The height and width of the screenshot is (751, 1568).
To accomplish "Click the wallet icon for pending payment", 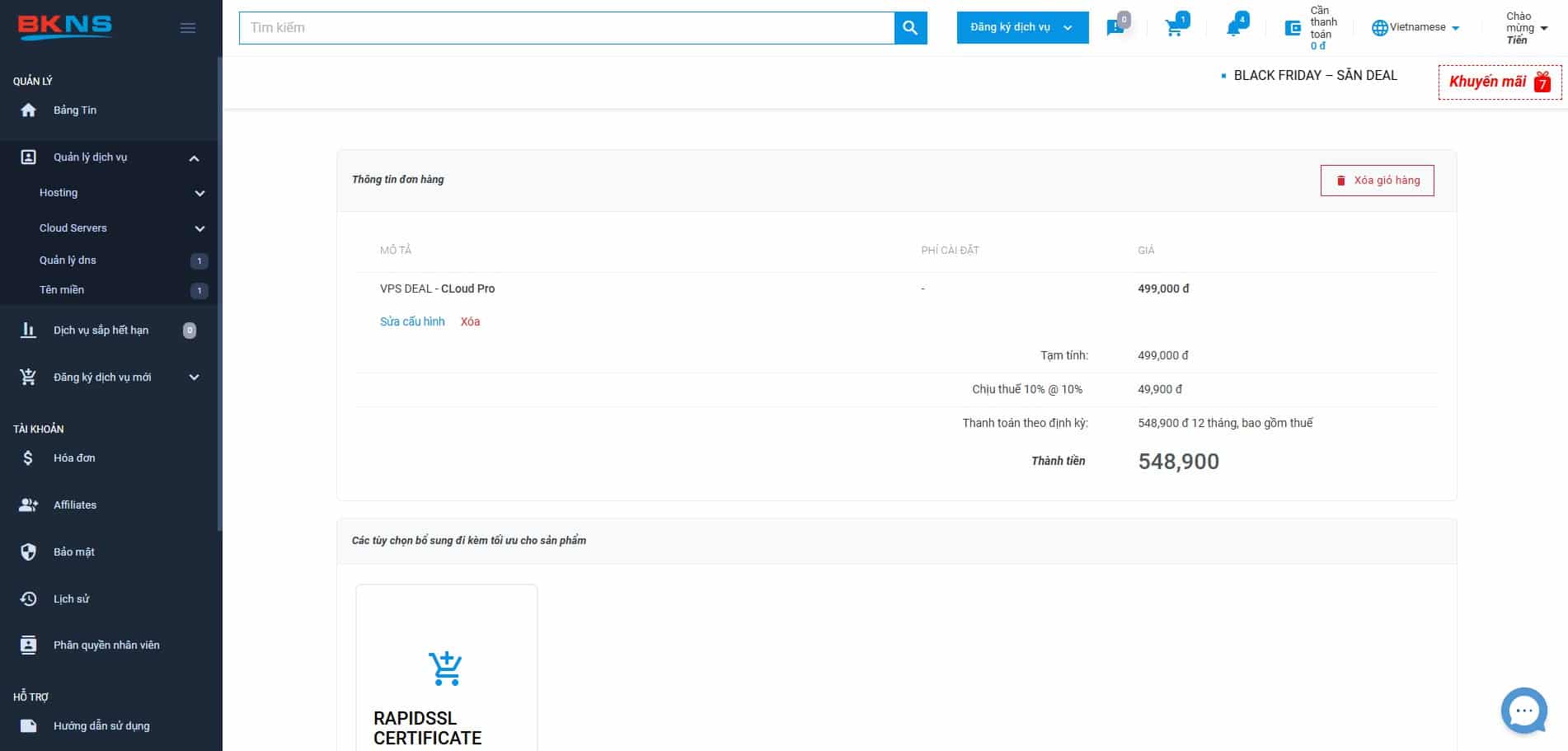I will 1293,28.
